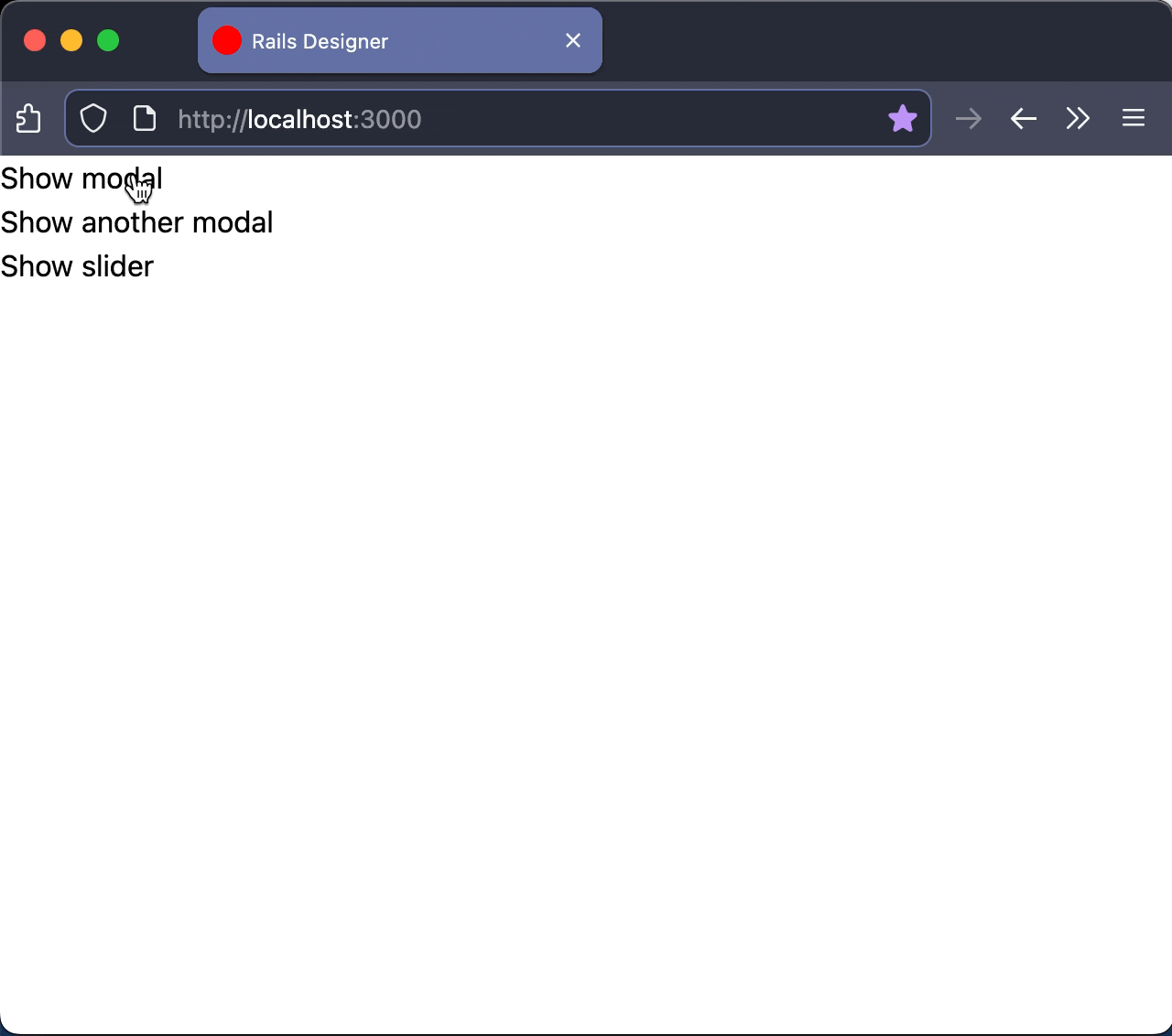This screenshot has height=1036, width=1172.
Task: Go back with the left arrow
Action: click(1023, 119)
